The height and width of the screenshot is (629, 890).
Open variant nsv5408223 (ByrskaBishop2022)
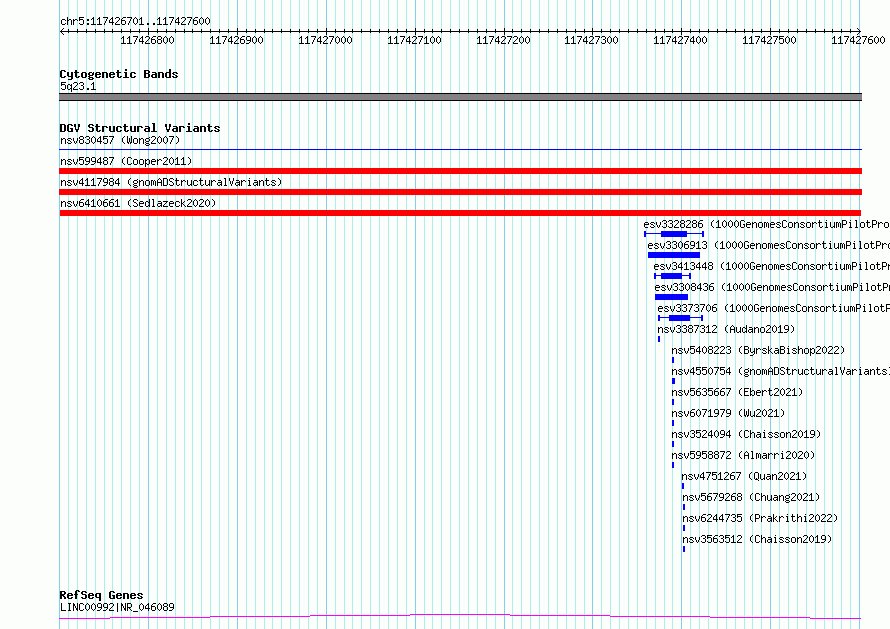pyautogui.click(x=758, y=350)
